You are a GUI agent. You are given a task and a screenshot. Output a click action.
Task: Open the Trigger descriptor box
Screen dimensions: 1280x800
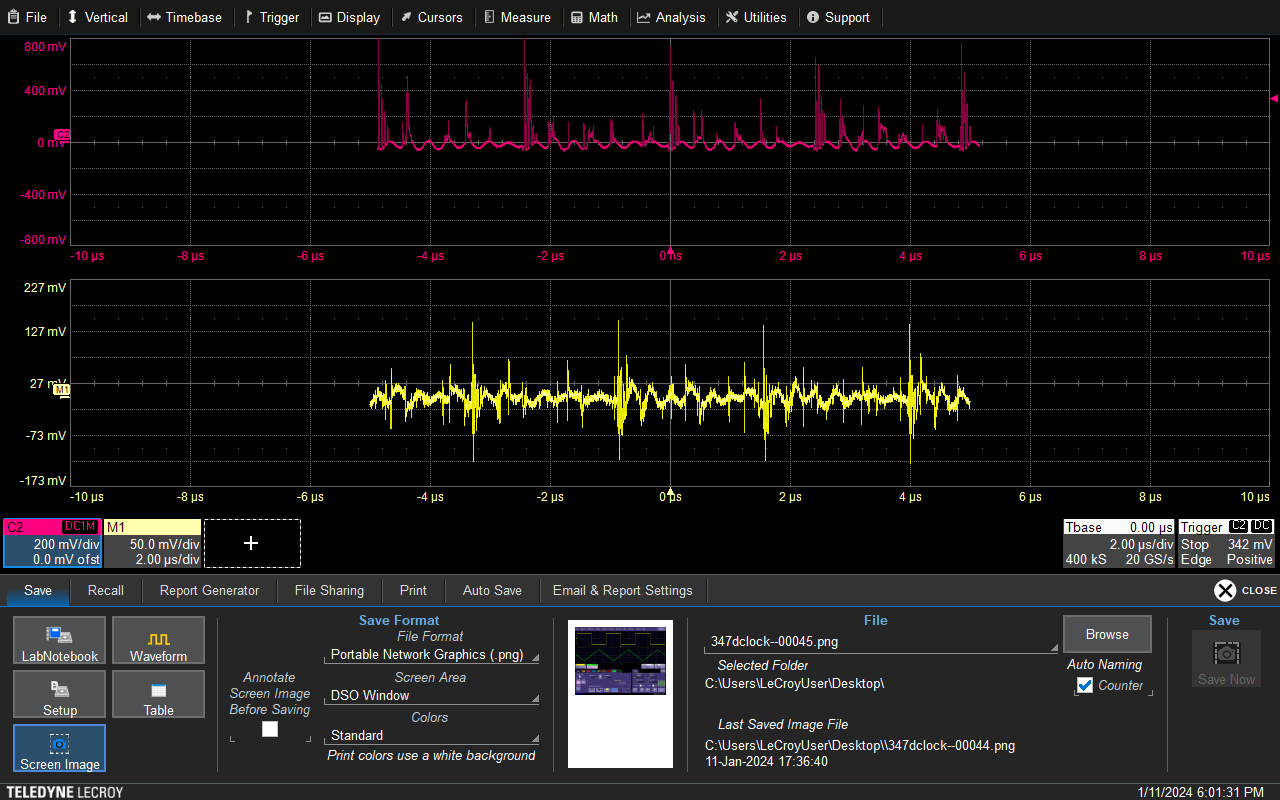1227,543
